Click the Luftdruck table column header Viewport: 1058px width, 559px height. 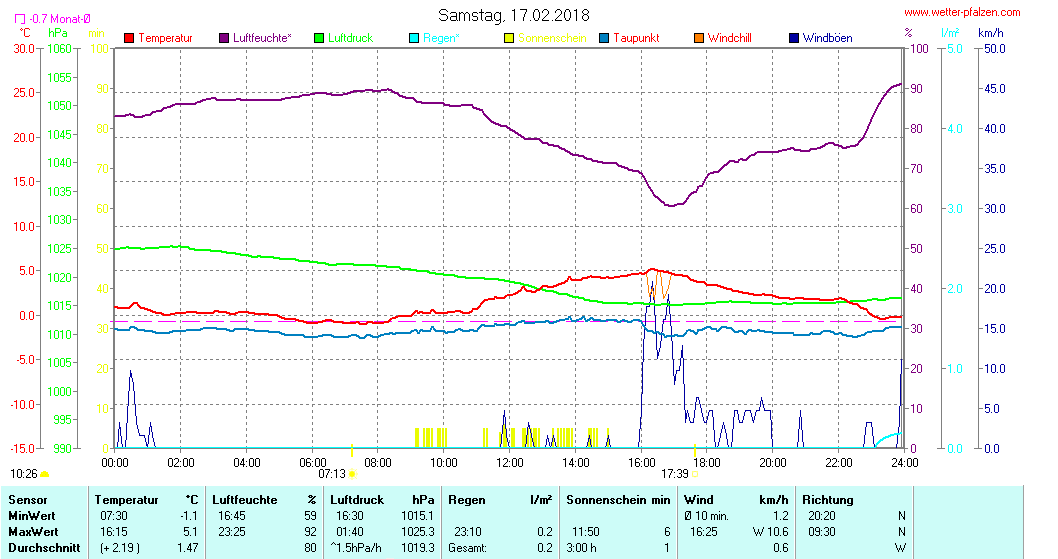(357, 500)
